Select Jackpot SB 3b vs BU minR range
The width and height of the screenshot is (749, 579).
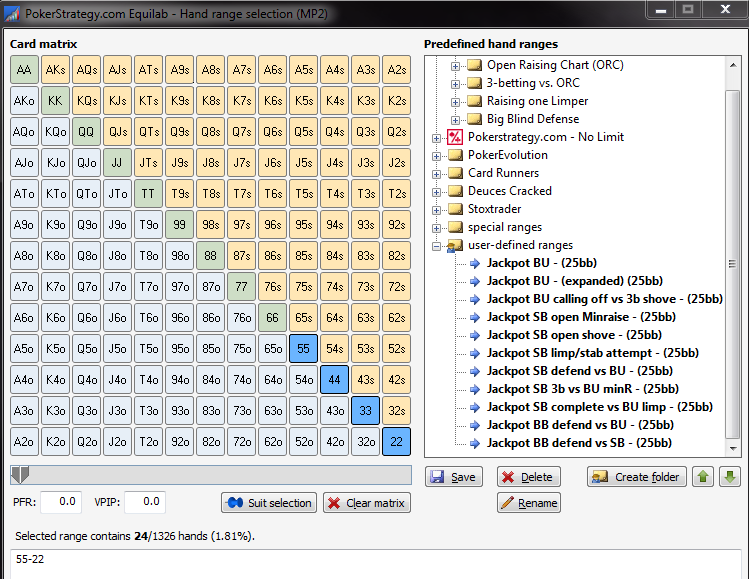click(x=583, y=389)
